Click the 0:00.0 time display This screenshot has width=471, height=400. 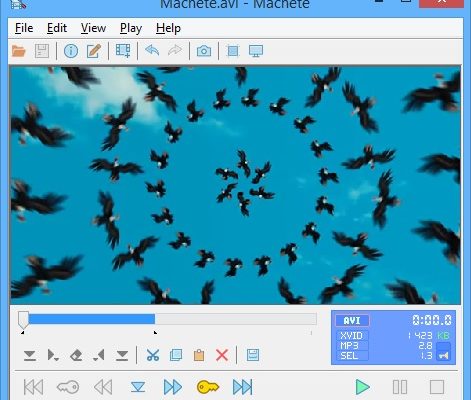pyautogui.click(x=432, y=320)
